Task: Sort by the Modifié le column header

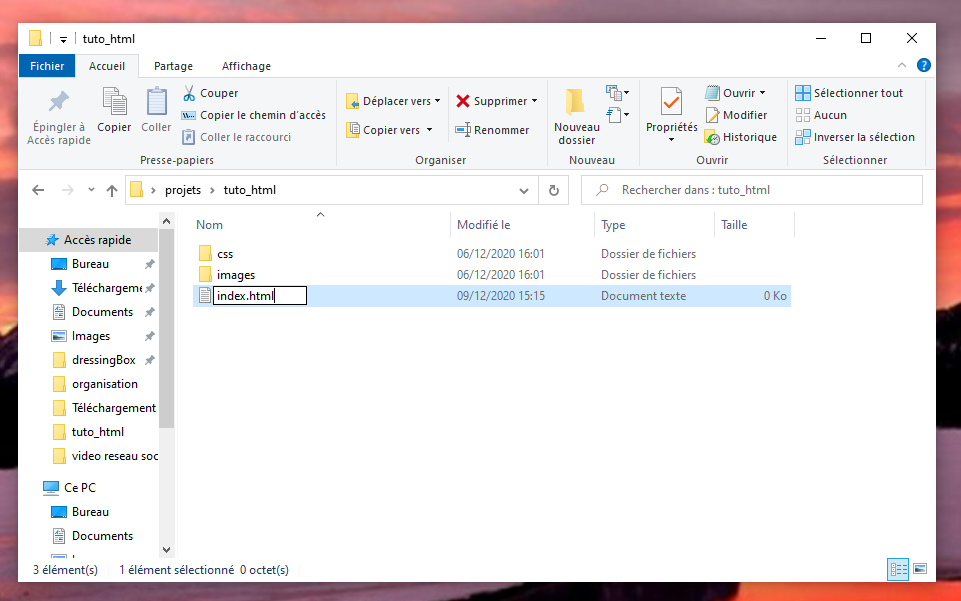Action: pyautogui.click(x=484, y=225)
